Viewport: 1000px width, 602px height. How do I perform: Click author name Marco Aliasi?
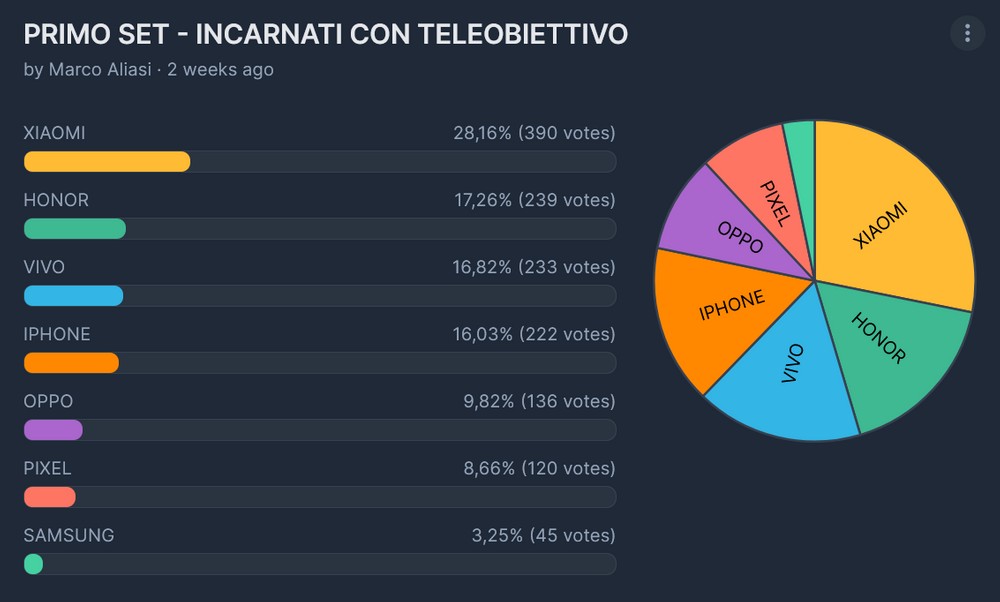(x=102, y=70)
